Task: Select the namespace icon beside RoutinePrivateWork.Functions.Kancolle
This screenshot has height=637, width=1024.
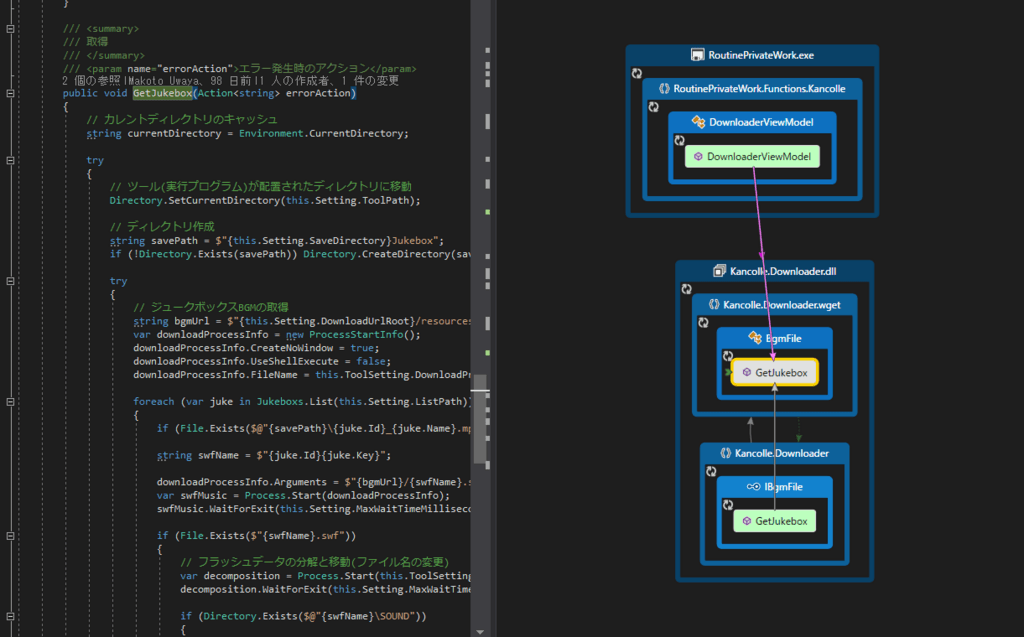Action: pyautogui.click(x=664, y=89)
